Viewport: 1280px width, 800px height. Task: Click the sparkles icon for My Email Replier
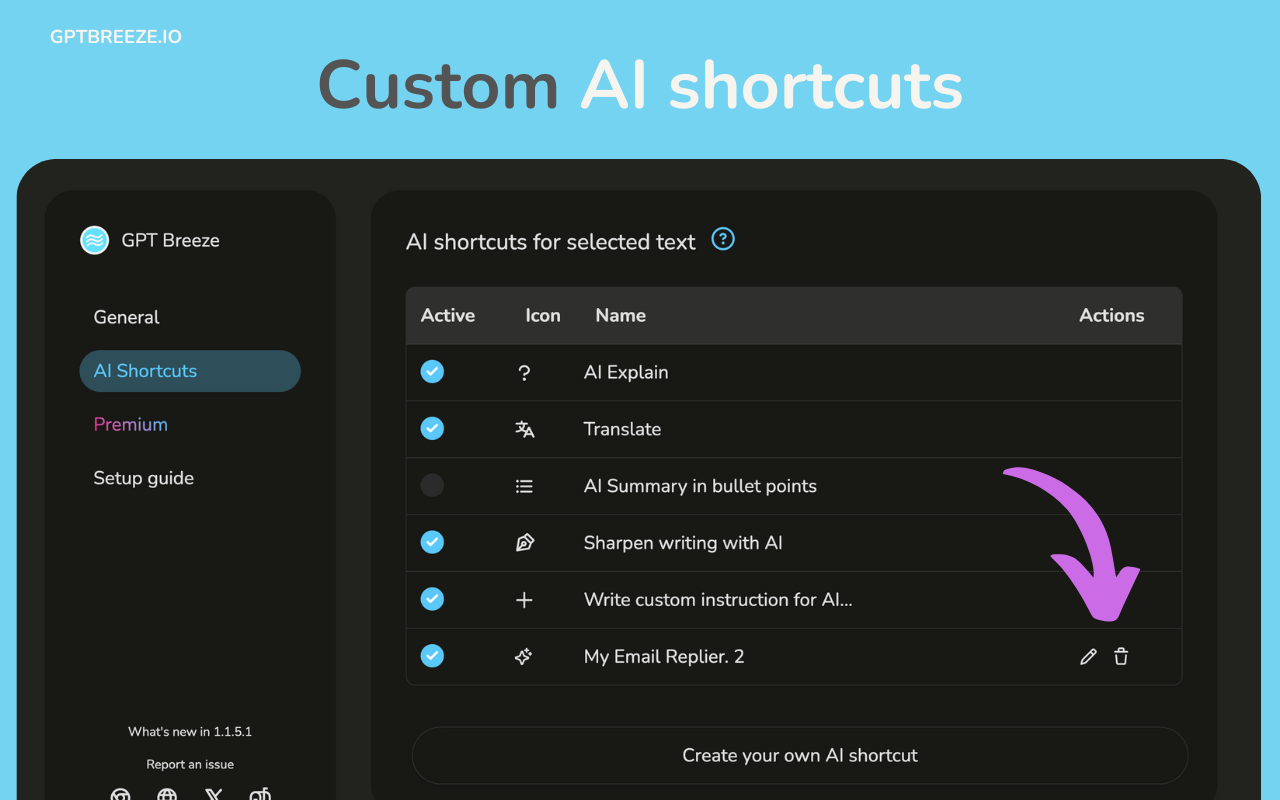(x=524, y=656)
